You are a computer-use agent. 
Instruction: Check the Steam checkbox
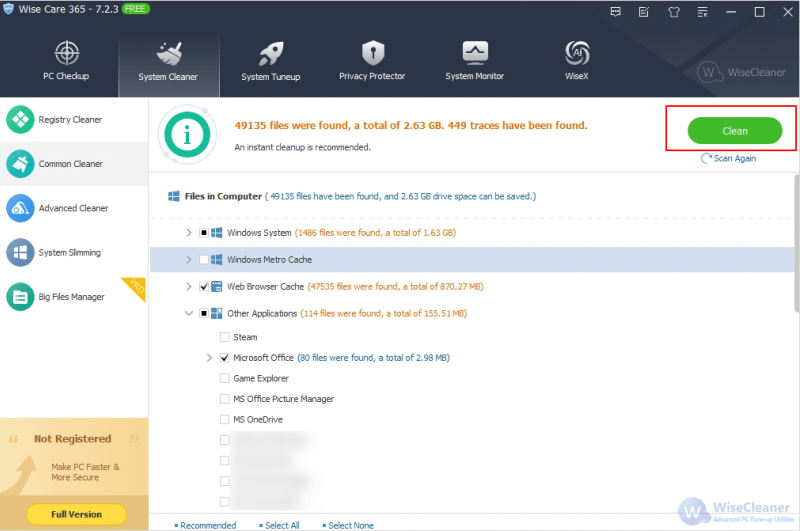coord(224,337)
